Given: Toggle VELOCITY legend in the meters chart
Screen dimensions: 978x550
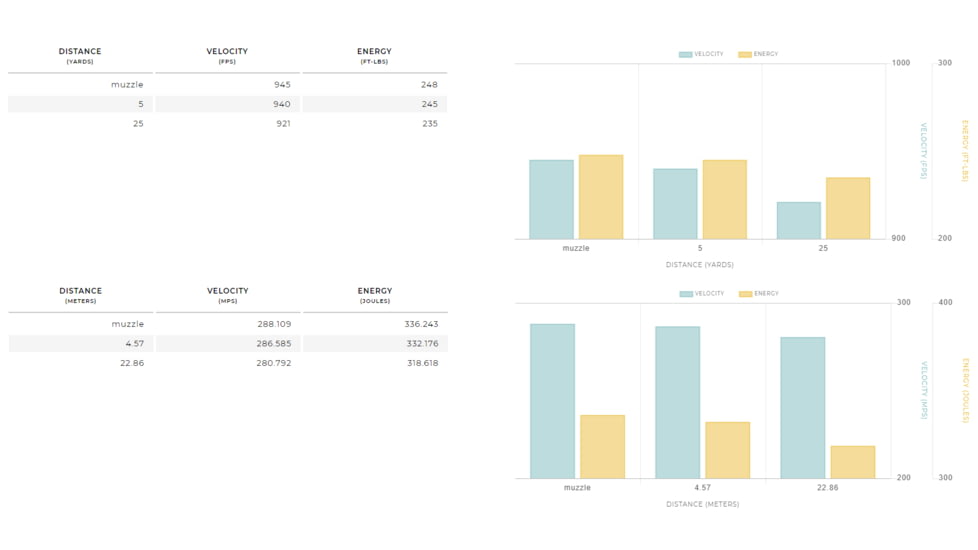Looking at the screenshot, I should [x=701, y=294].
